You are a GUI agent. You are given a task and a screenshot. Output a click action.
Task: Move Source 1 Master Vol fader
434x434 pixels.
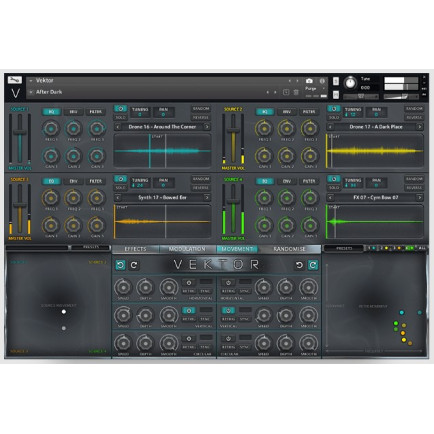click(20, 132)
